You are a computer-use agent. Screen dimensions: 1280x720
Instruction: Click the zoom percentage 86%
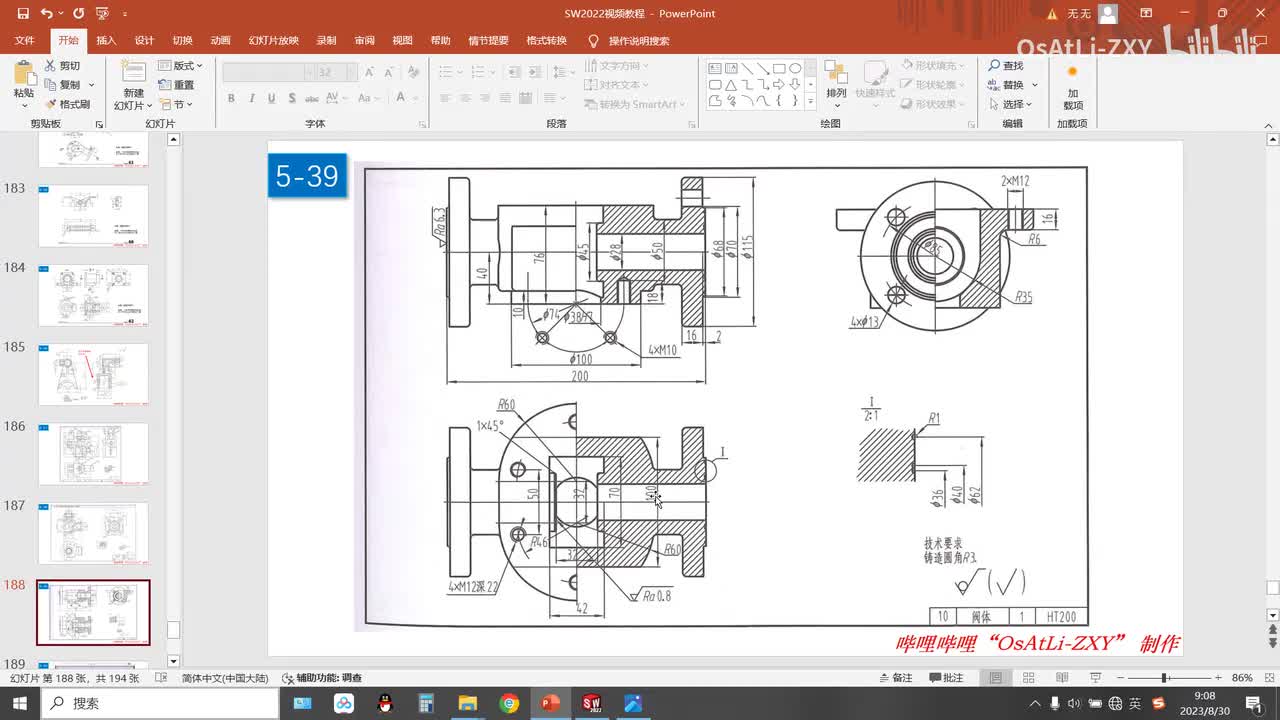[x=1242, y=678]
